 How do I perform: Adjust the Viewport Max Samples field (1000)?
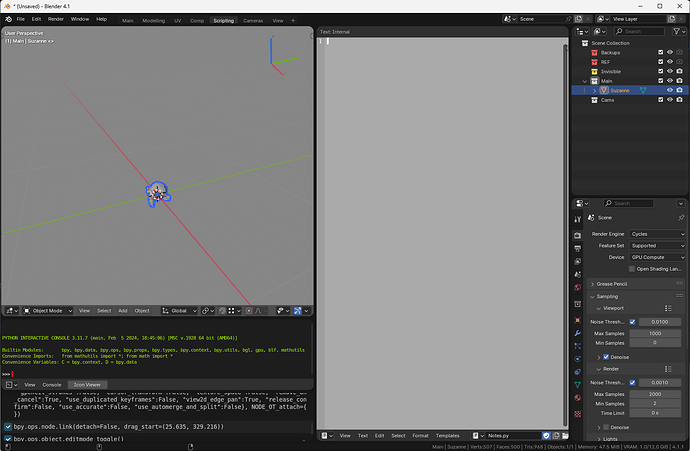[x=655, y=334]
